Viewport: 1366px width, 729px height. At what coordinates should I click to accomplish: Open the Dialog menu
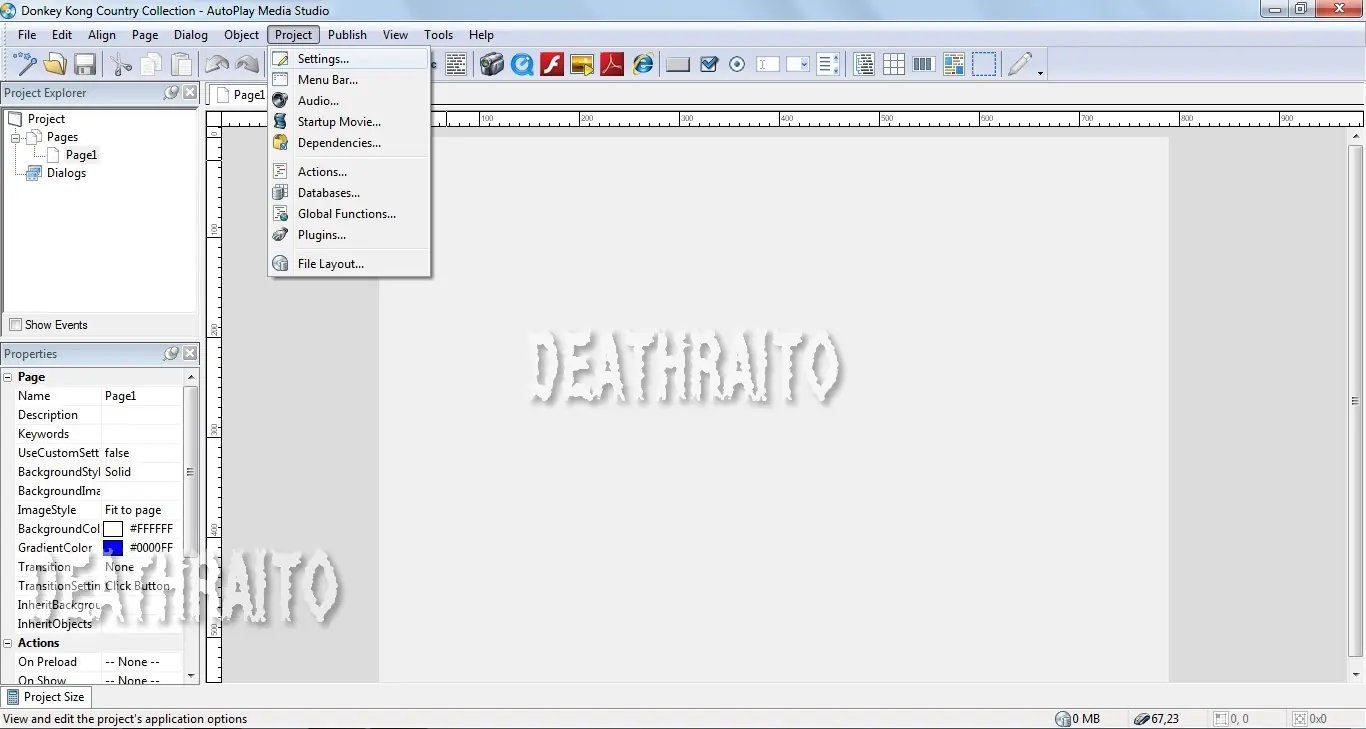pyautogui.click(x=190, y=35)
